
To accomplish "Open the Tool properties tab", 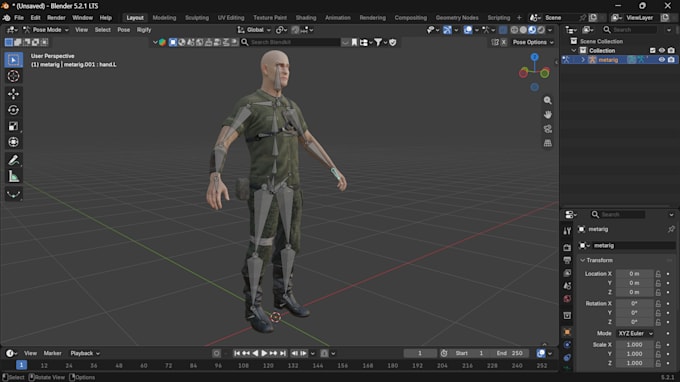I will [x=567, y=231].
